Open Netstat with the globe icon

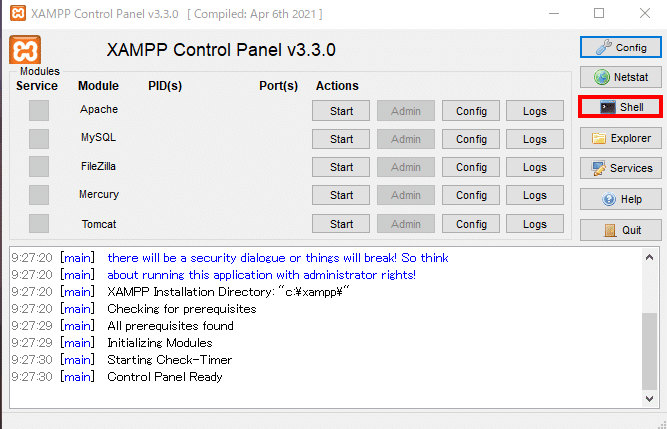(x=621, y=77)
